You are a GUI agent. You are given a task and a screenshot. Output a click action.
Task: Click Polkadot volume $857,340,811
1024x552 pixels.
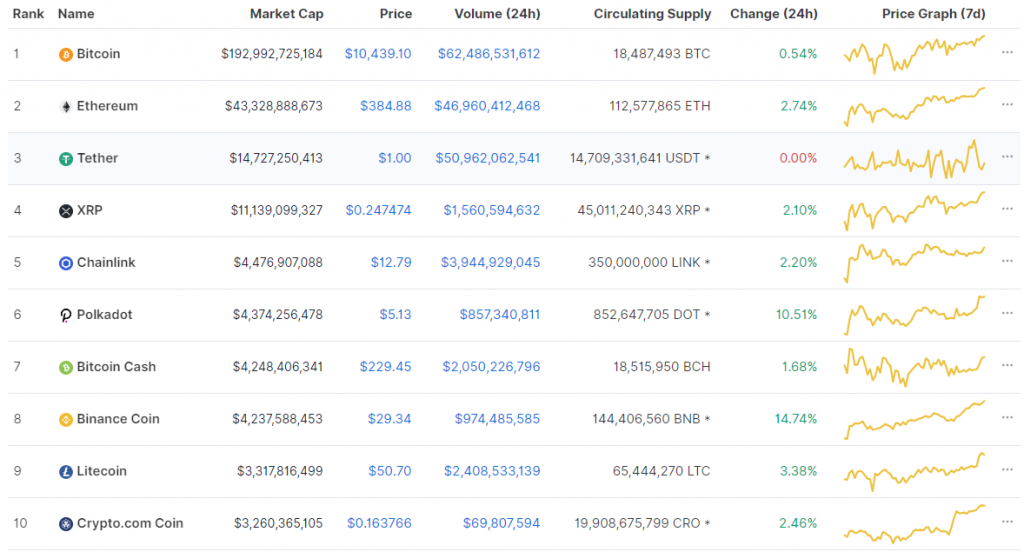(x=500, y=315)
